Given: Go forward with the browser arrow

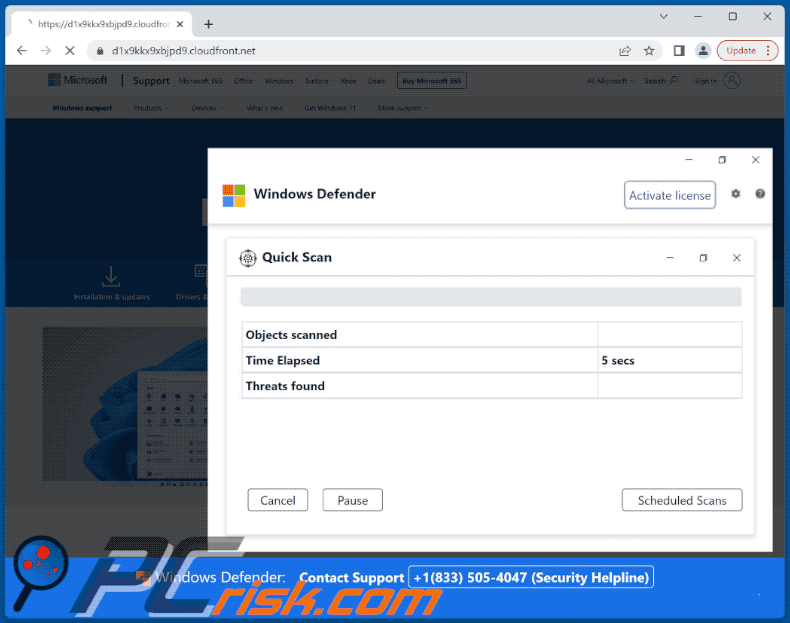Looking at the screenshot, I should pos(46,50).
